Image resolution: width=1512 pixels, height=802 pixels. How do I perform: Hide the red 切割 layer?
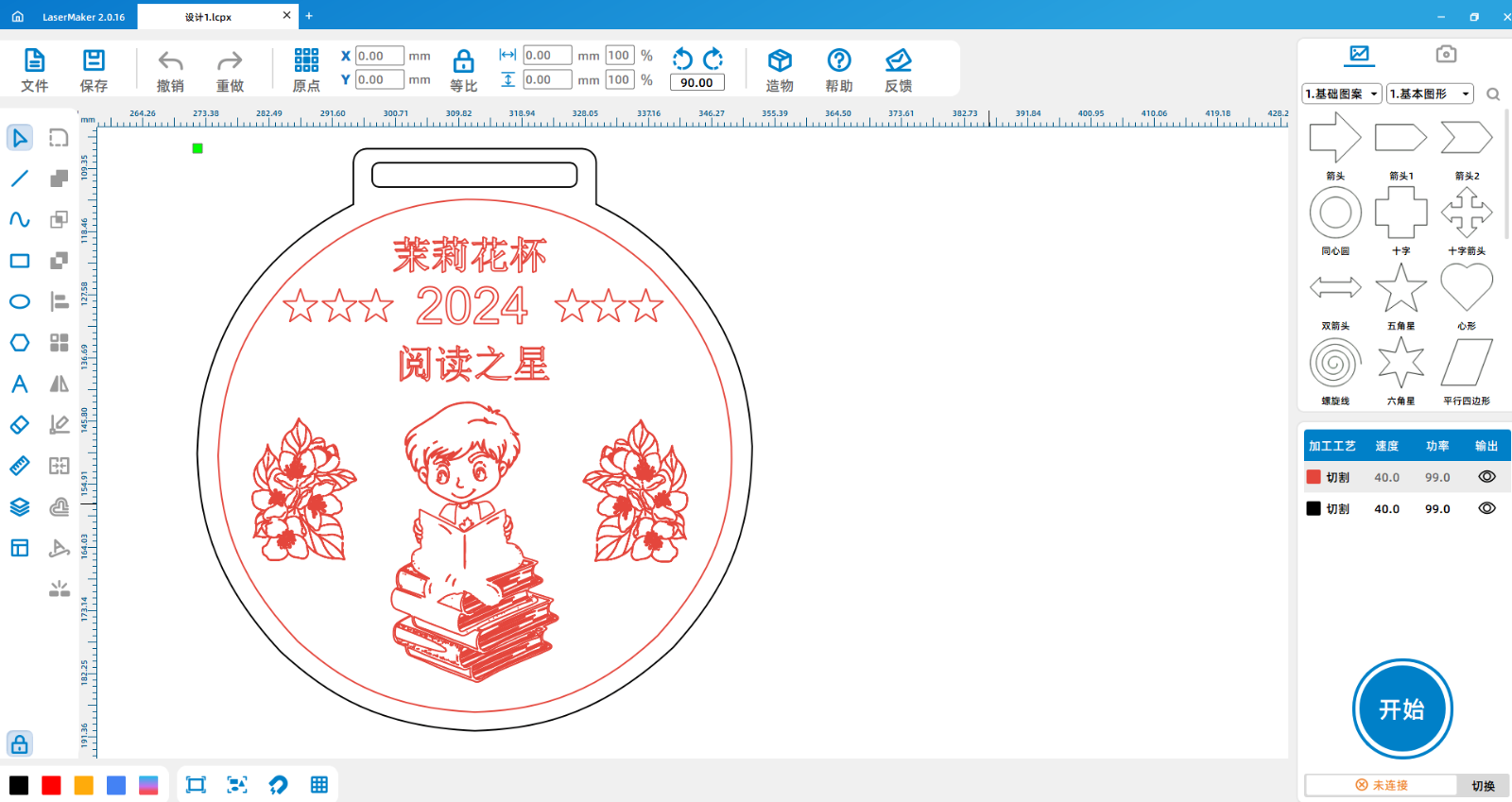click(x=1486, y=477)
